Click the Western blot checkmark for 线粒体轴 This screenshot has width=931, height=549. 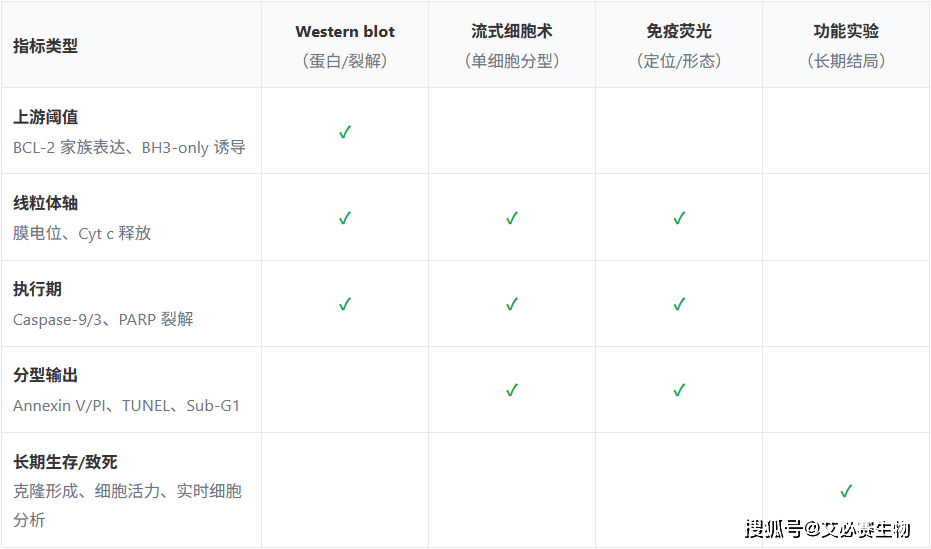[x=345, y=218]
